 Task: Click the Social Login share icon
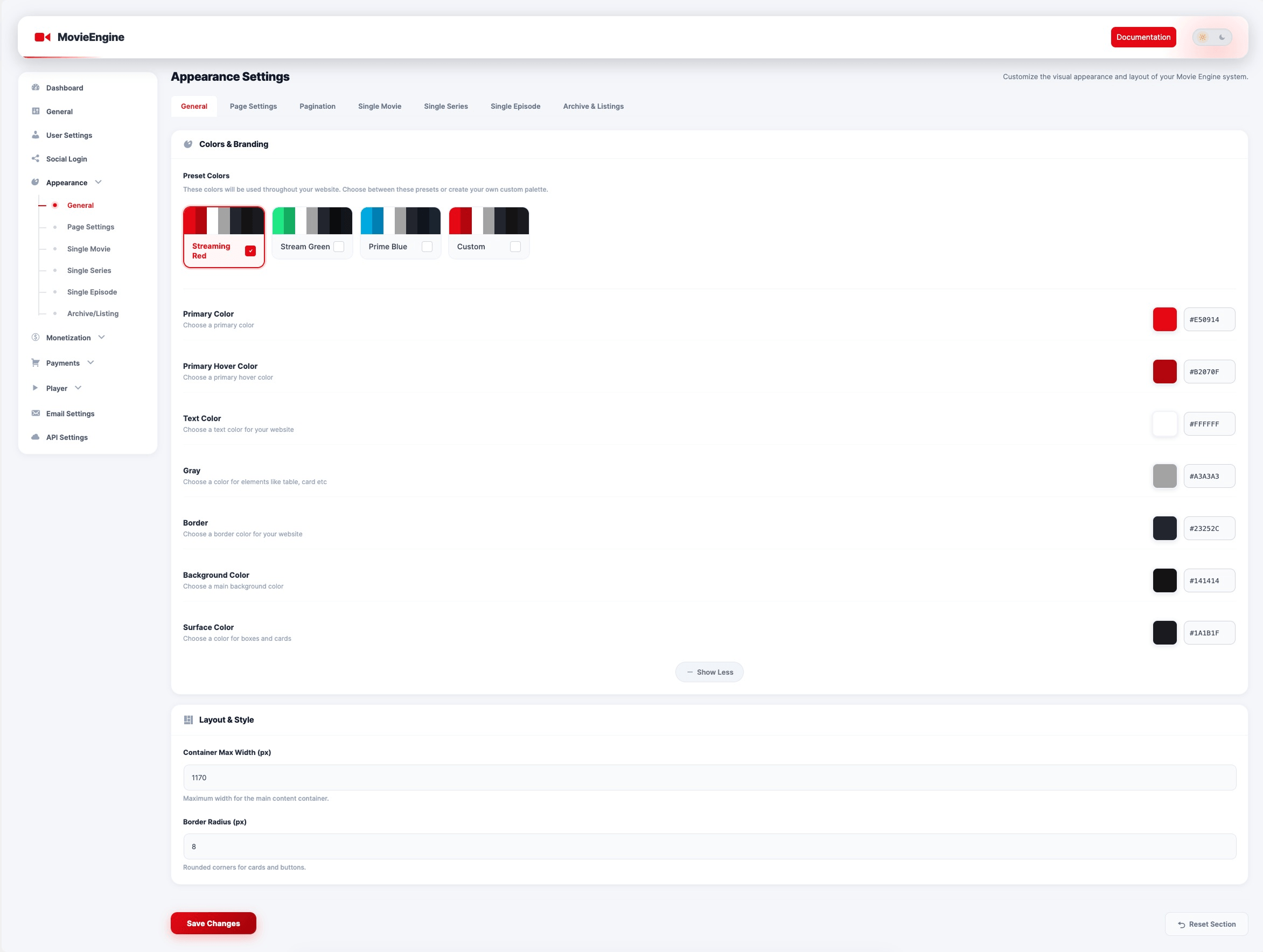[x=36, y=159]
